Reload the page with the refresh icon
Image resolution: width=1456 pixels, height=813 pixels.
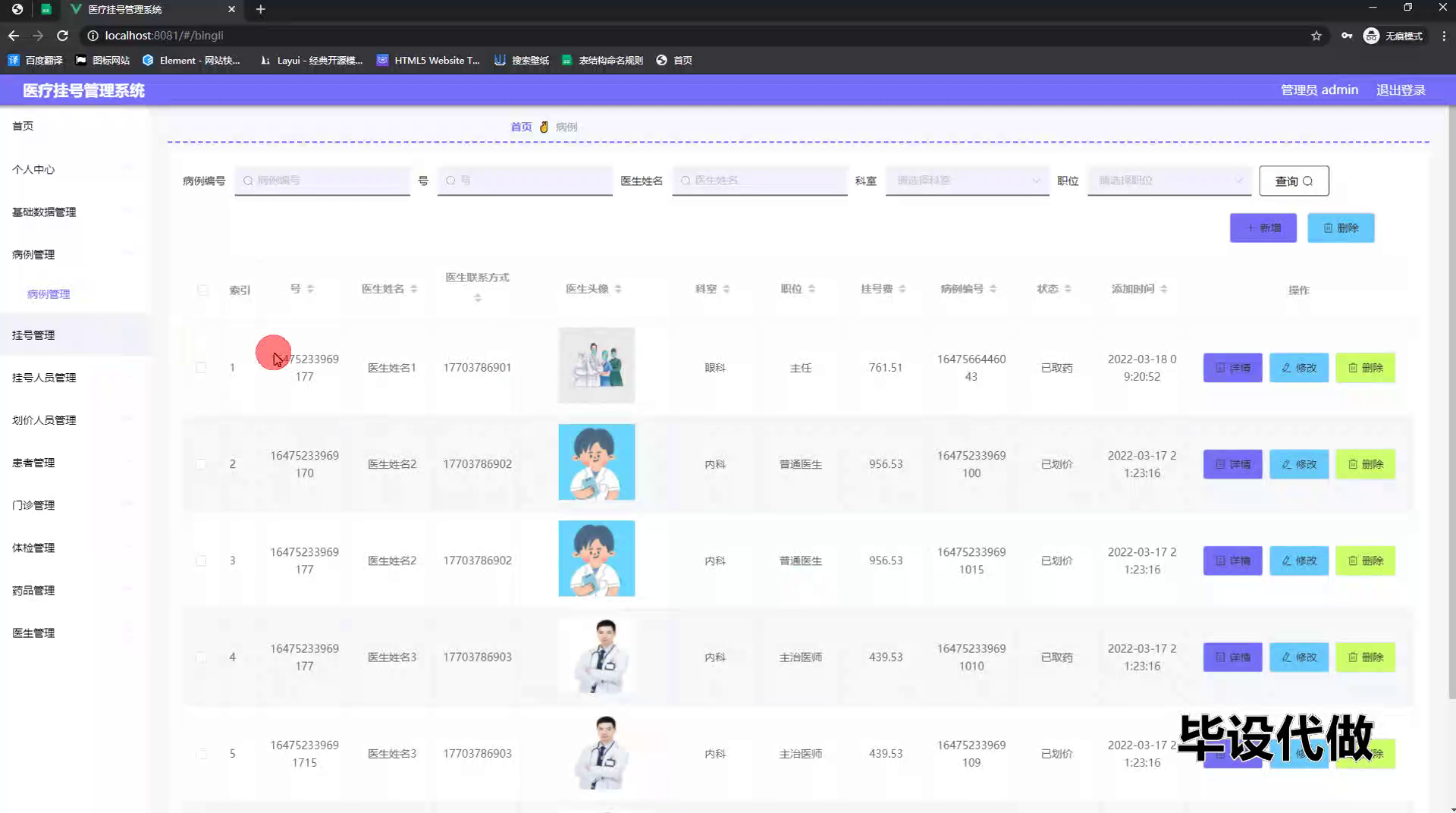tap(63, 36)
